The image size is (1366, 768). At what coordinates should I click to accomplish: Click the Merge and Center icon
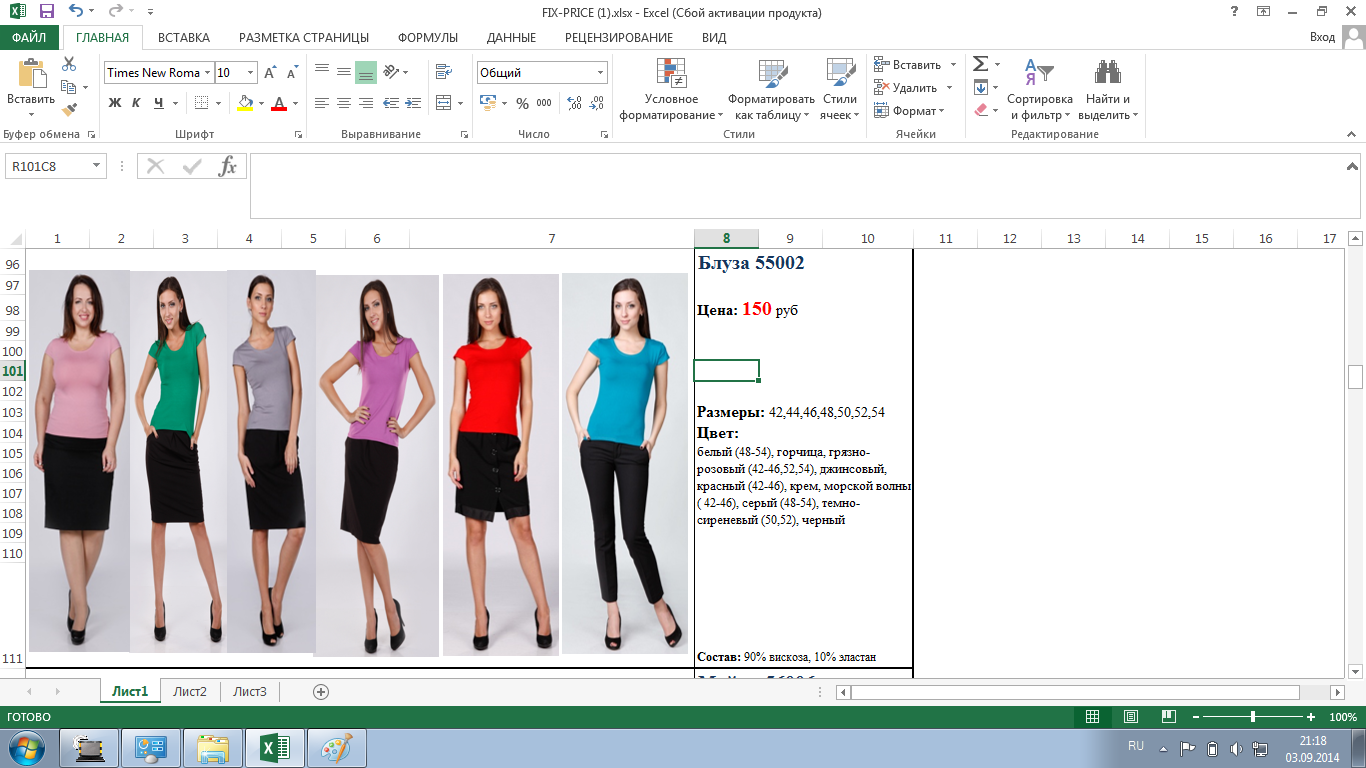[444, 103]
